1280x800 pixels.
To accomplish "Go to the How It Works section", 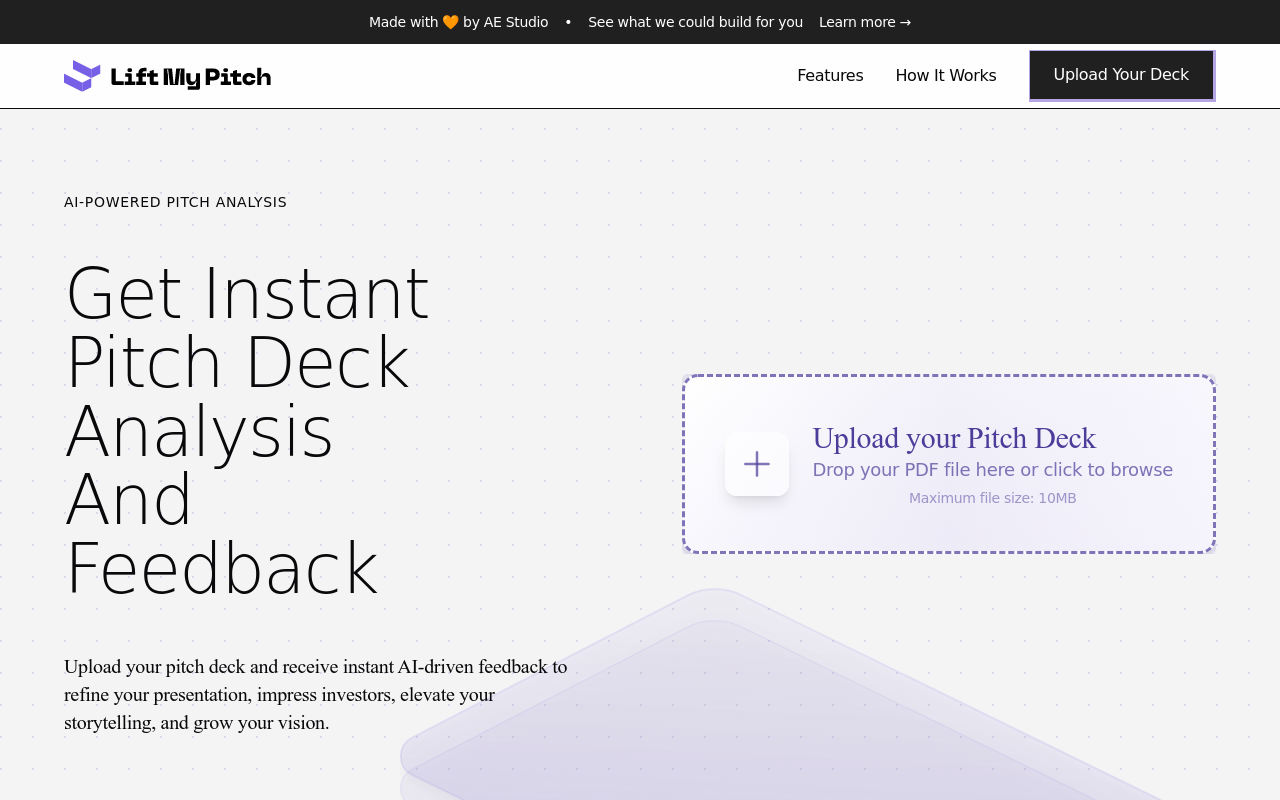I will (x=946, y=76).
